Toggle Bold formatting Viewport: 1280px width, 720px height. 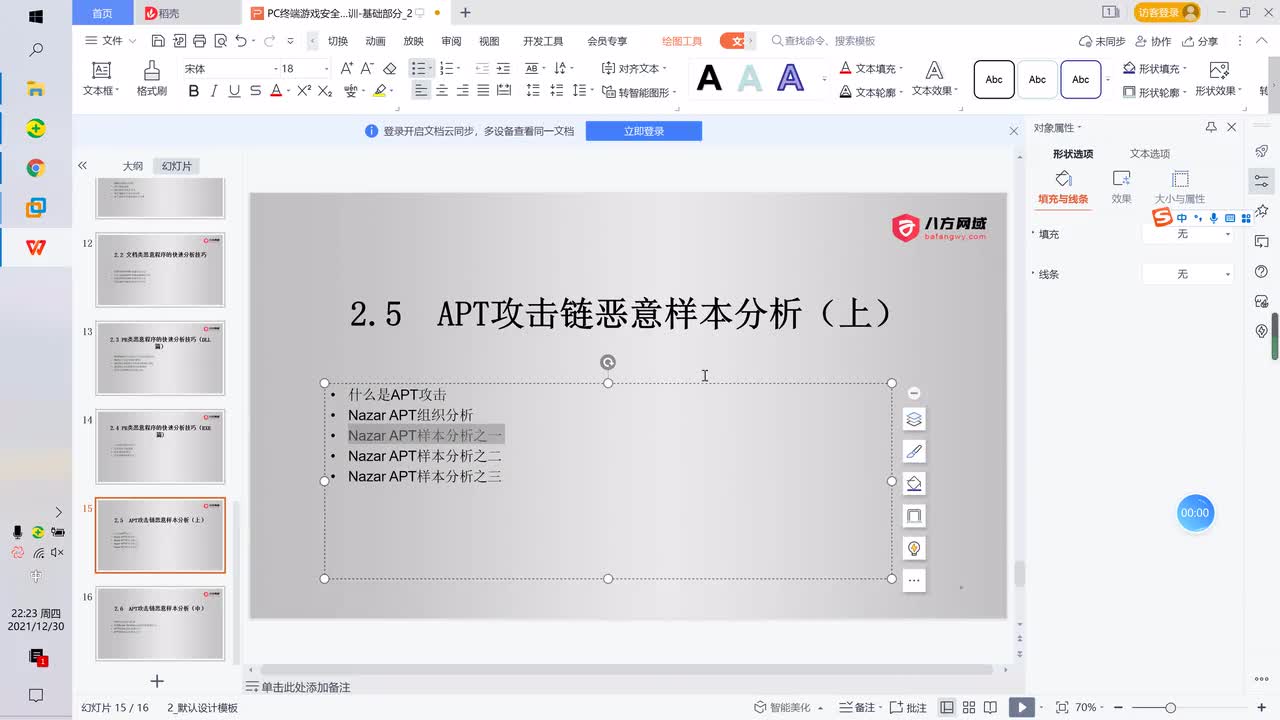193,90
